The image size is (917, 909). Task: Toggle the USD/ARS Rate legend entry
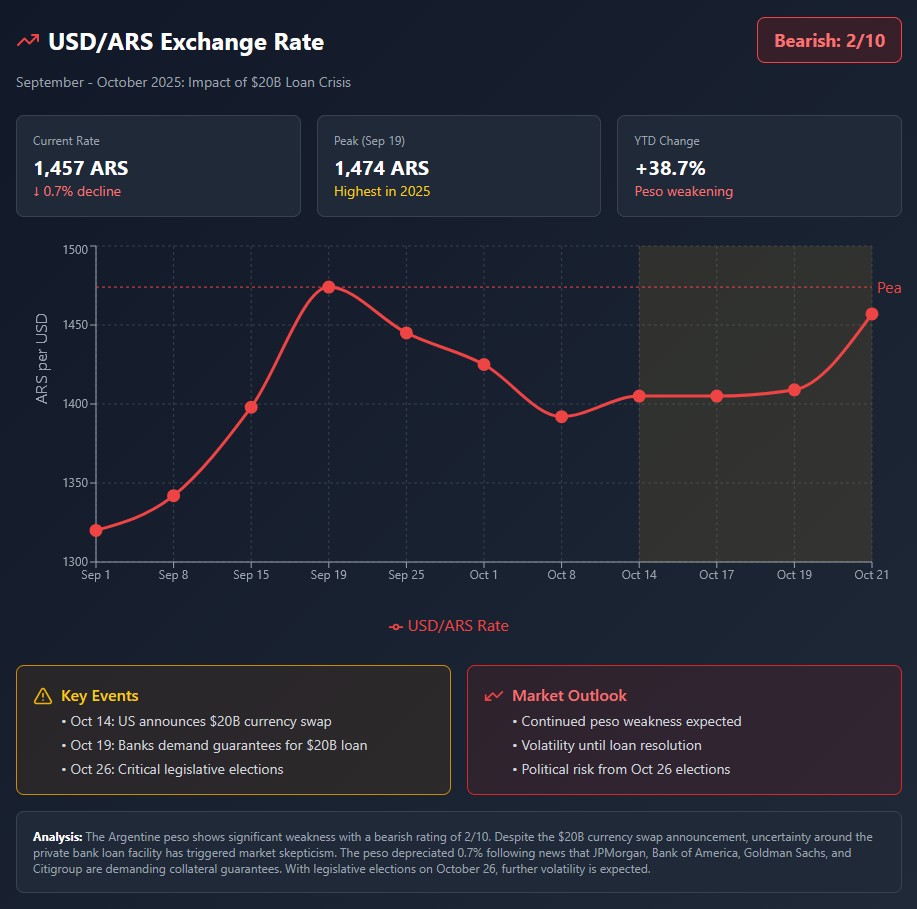pyautogui.click(x=447, y=626)
